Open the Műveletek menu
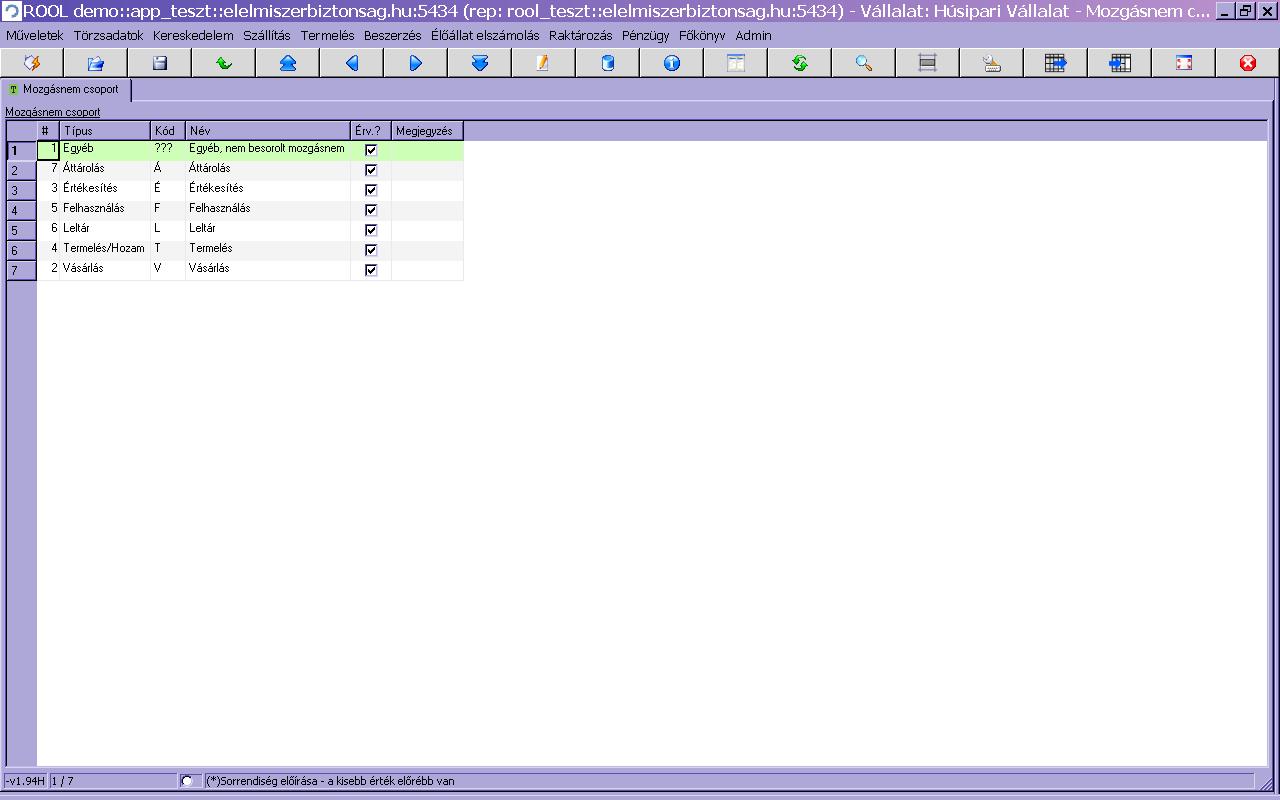The height and width of the screenshot is (800, 1280). 35,35
